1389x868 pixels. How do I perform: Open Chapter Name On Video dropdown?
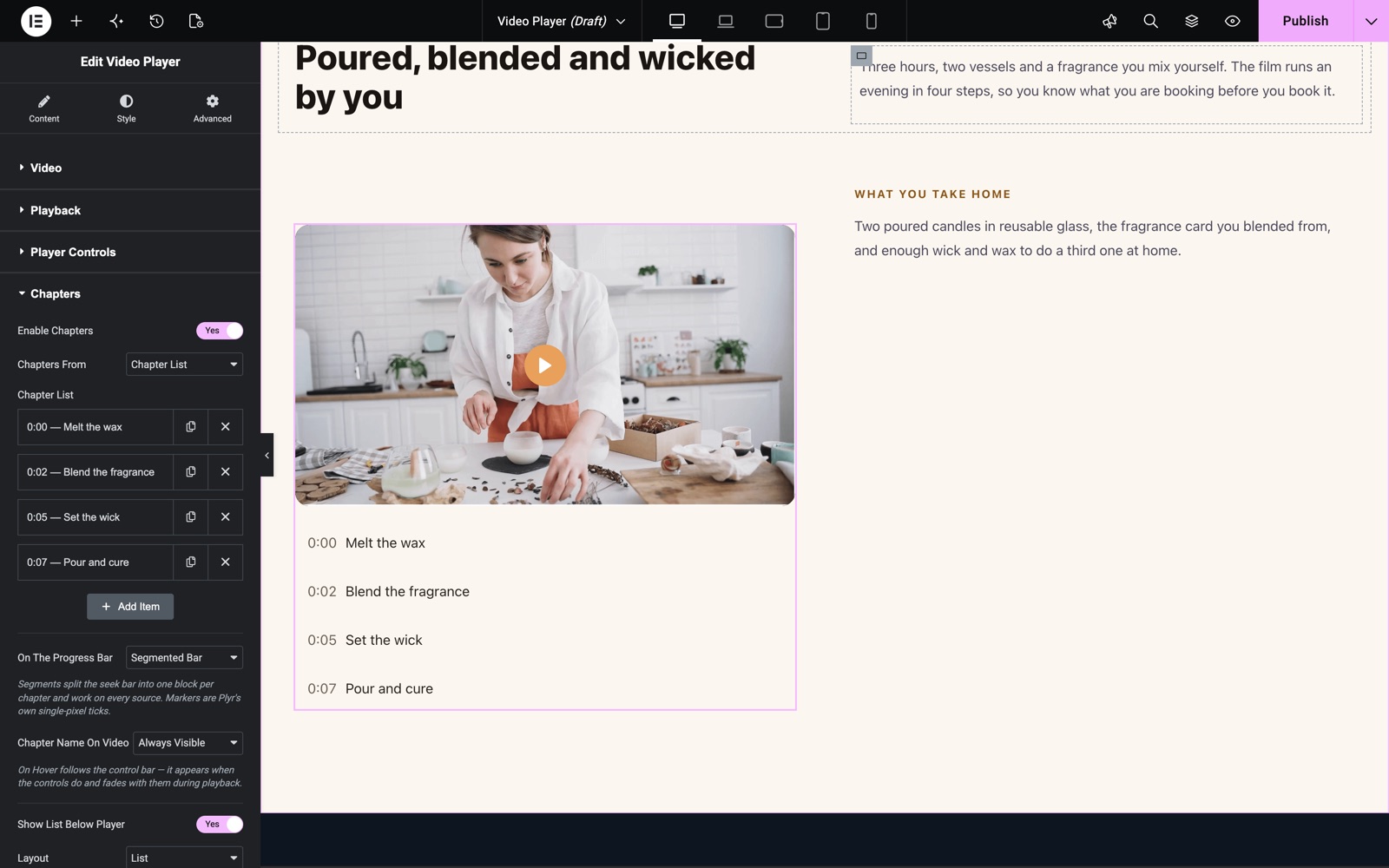[x=188, y=743]
